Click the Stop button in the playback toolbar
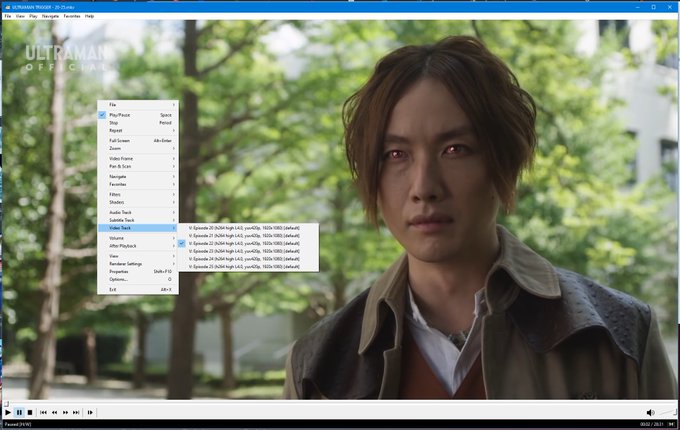Image resolution: width=680 pixels, height=430 pixels. tap(30, 412)
